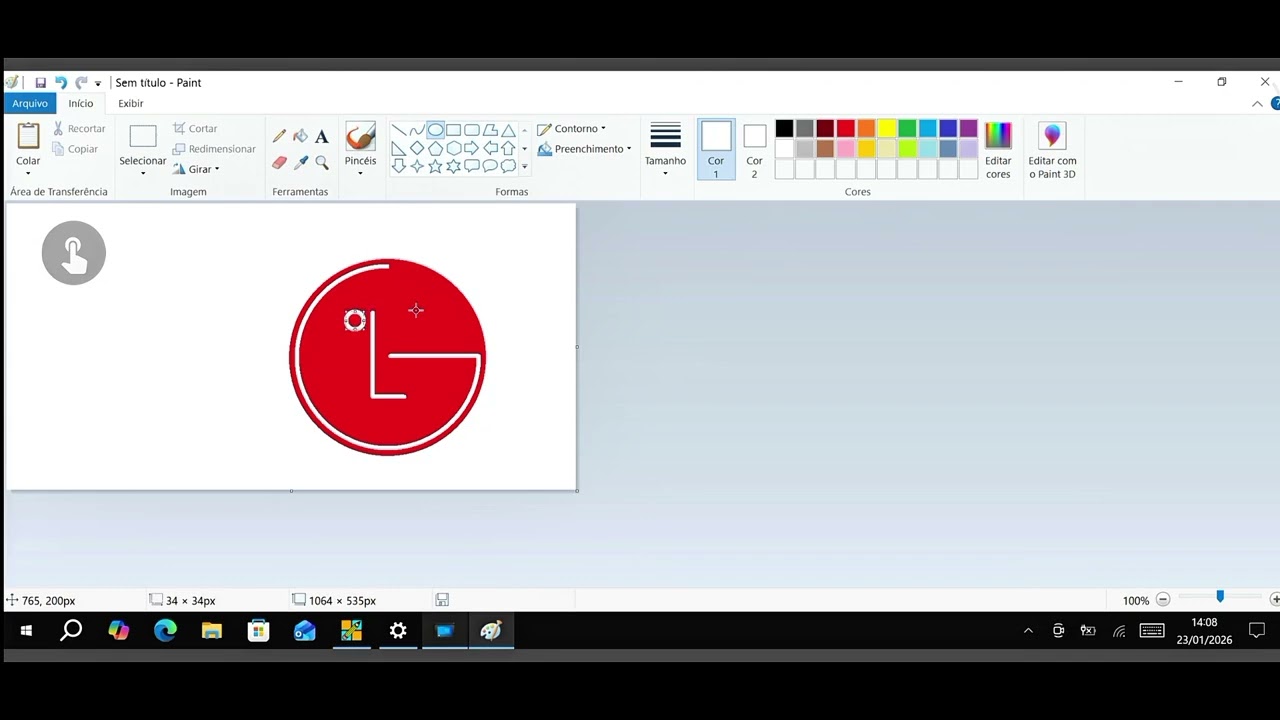Click the Undo arrow in title bar

pos(61,83)
